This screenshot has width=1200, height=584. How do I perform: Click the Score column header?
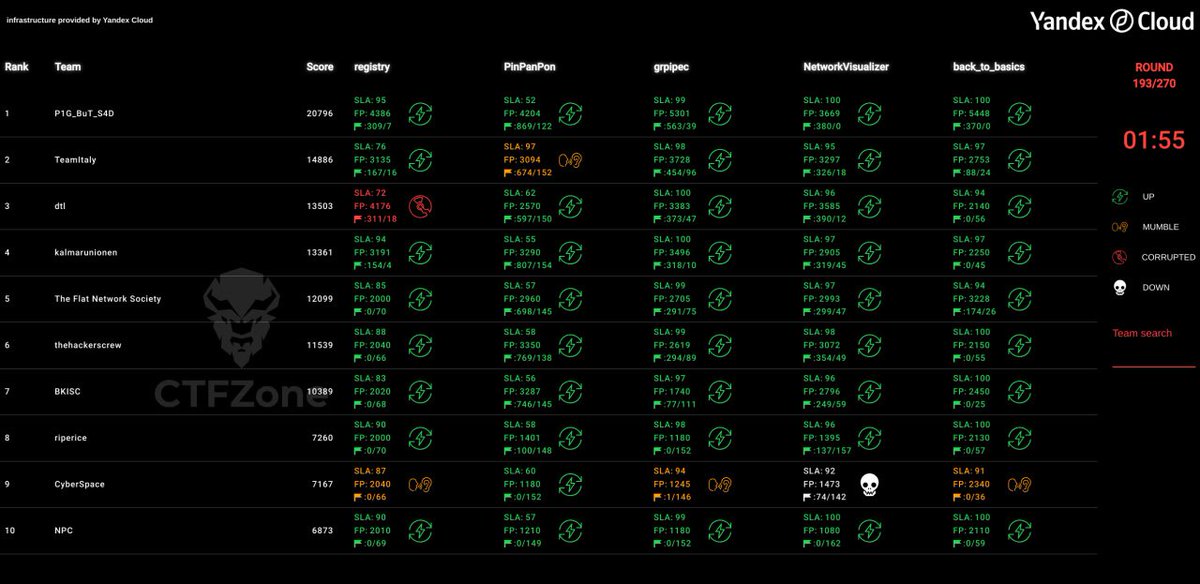[x=320, y=67]
